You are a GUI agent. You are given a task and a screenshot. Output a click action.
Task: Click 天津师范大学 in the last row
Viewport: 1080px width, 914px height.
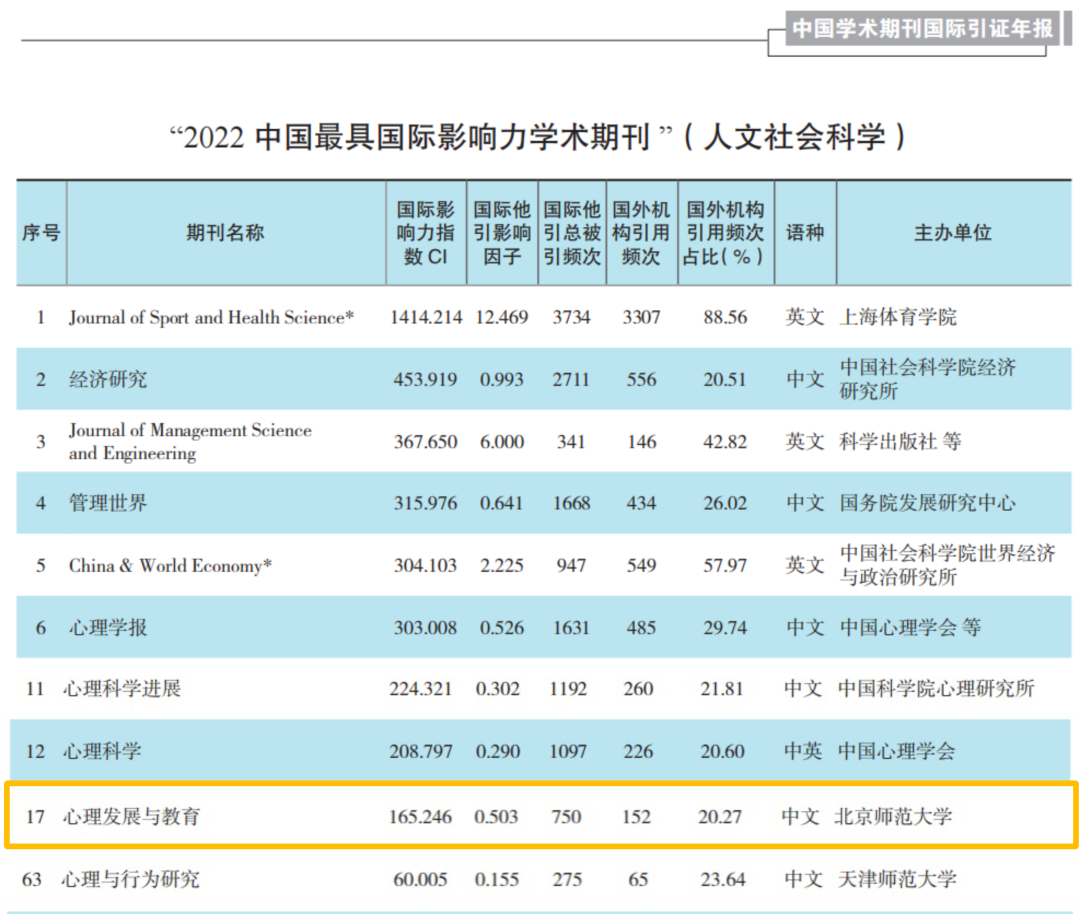(897, 879)
